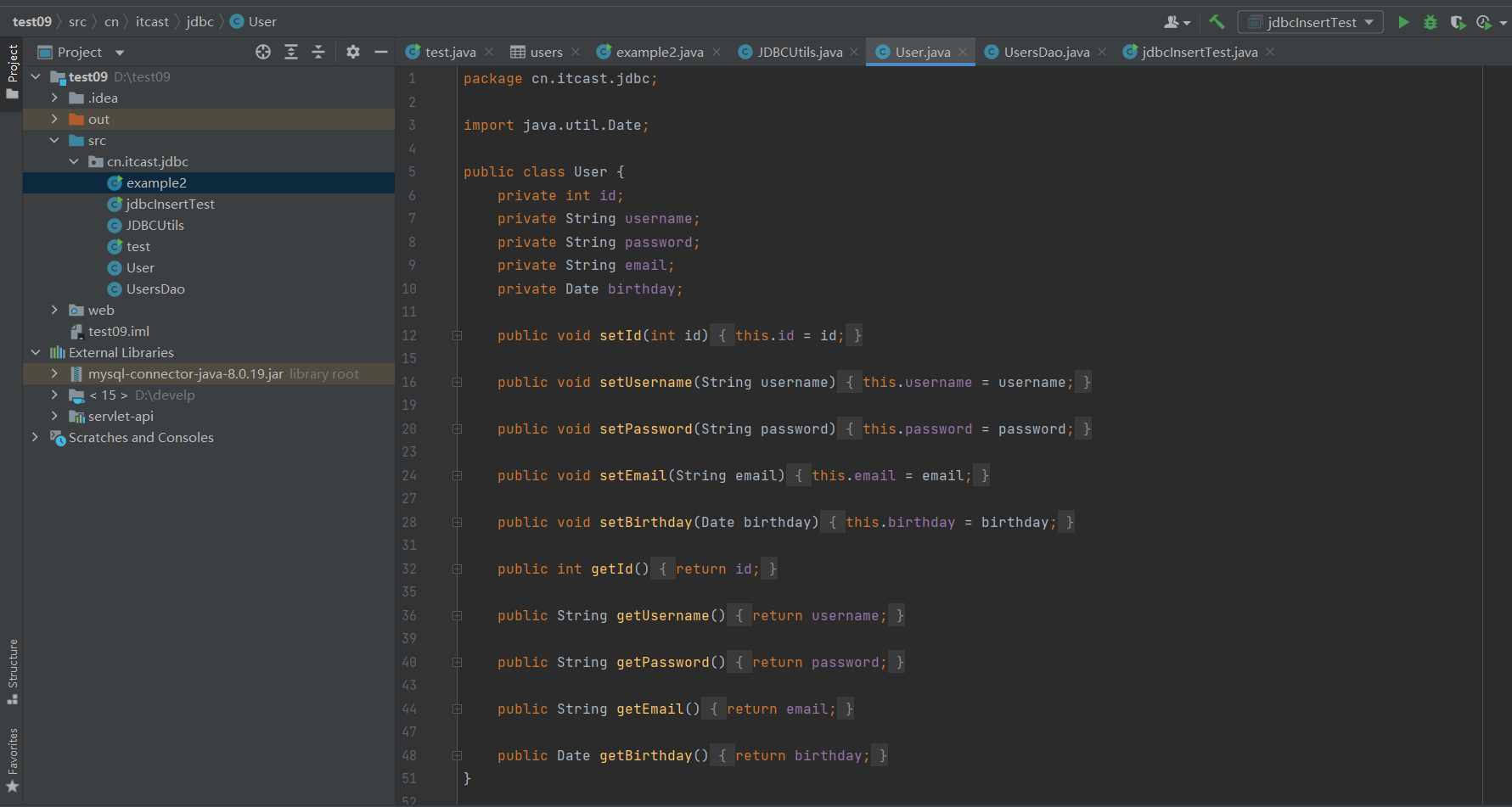Click the Build project hammer icon
The height and width of the screenshot is (807, 1512).
pyautogui.click(x=1217, y=22)
